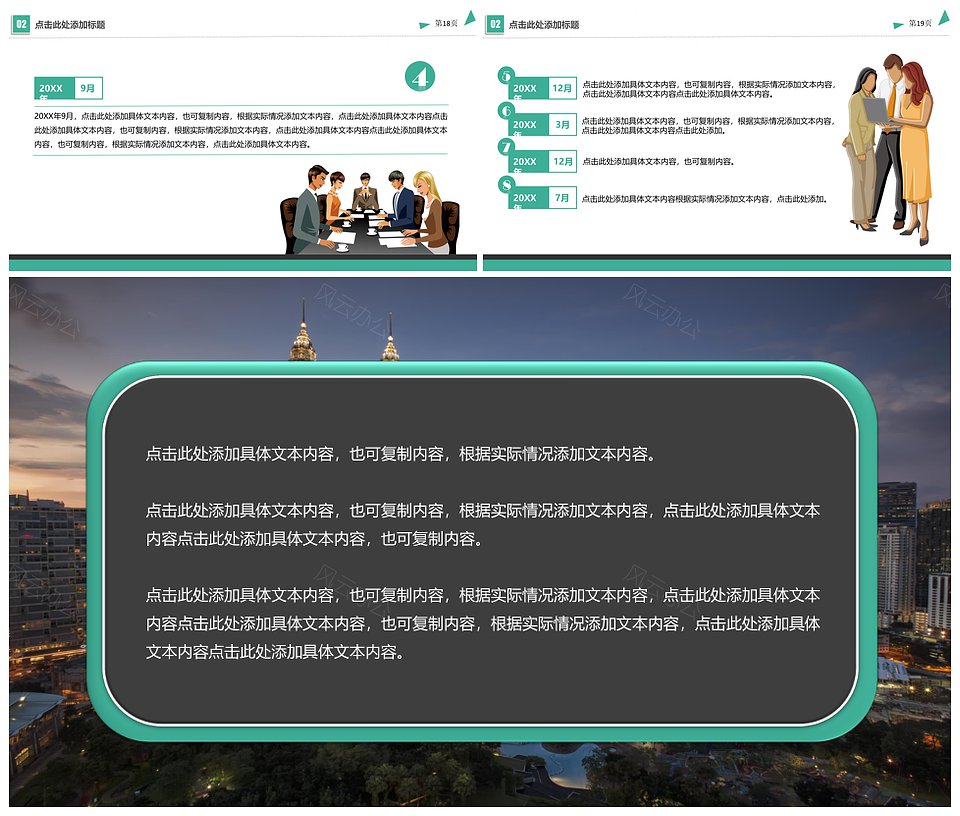This screenshot has width=960, height=816.
Task: Click the 20XX label next to 9月
Action: pos(54,88)
